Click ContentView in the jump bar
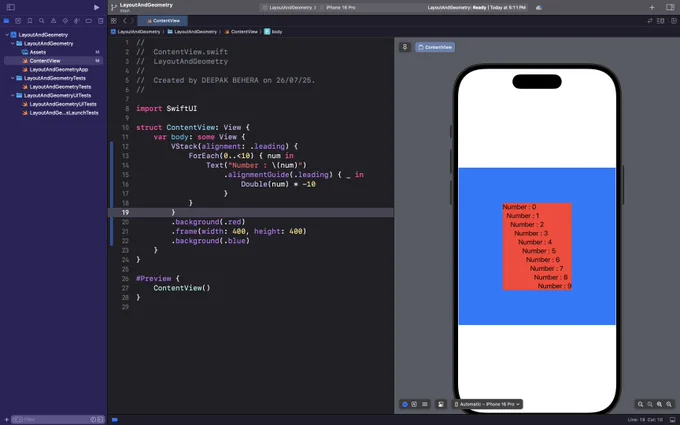The image size is (680, 425). click(241, 32)
